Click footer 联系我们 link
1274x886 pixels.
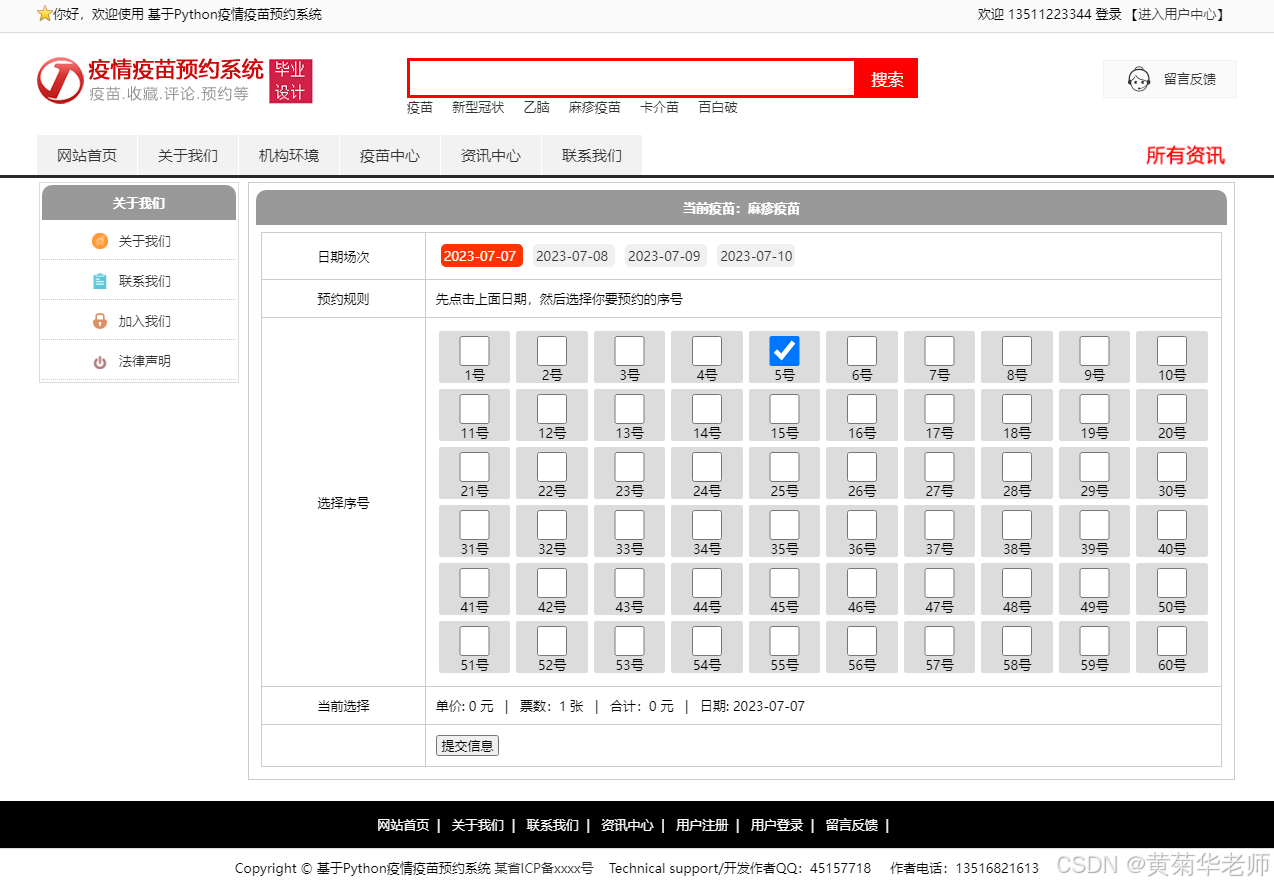click(x=553, y=825)
